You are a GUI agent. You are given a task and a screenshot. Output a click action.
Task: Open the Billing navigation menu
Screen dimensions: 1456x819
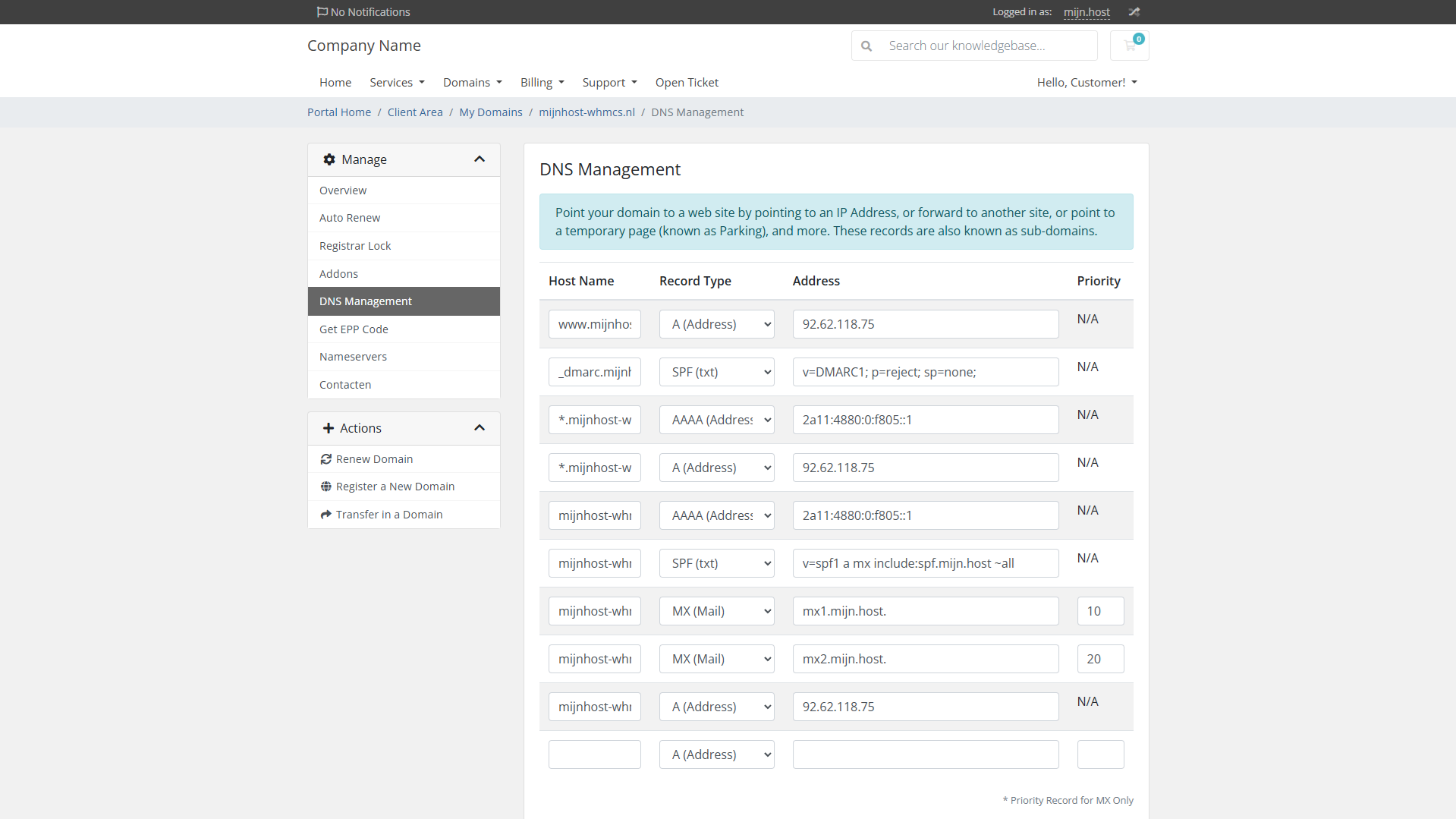[x=542, y=82]
